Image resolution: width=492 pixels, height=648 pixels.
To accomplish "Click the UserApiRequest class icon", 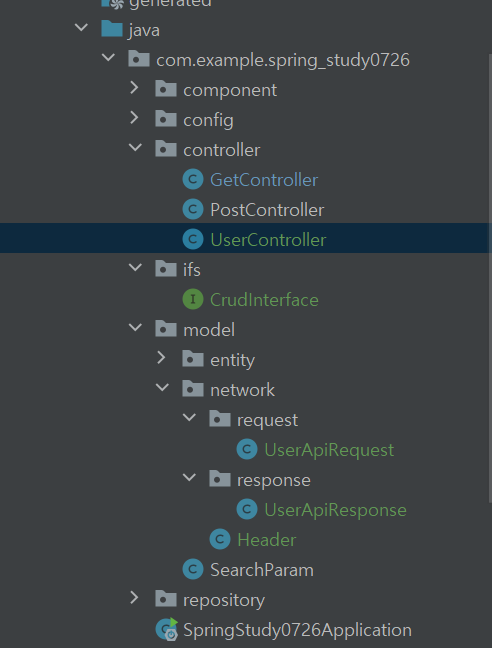I will coord(247,449).
